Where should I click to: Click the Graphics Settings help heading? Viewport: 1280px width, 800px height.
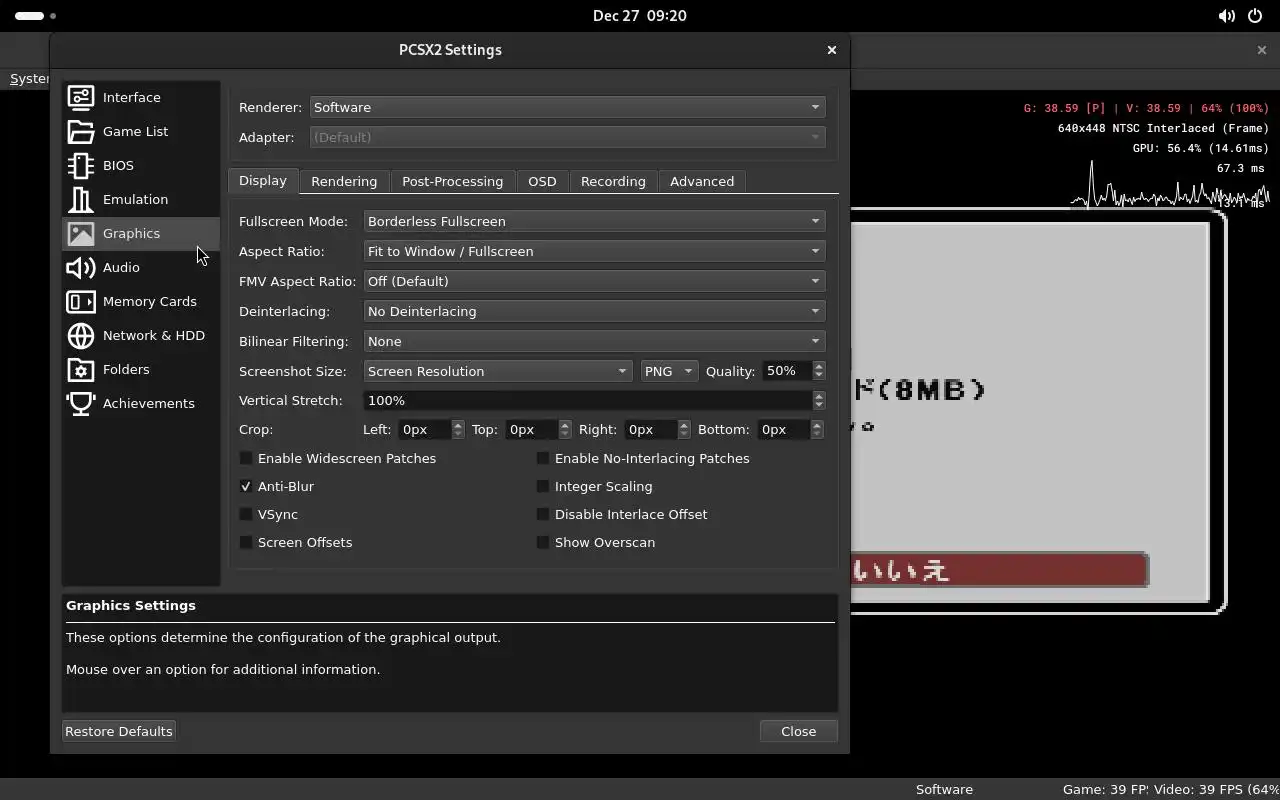click(x=131, y=605)
